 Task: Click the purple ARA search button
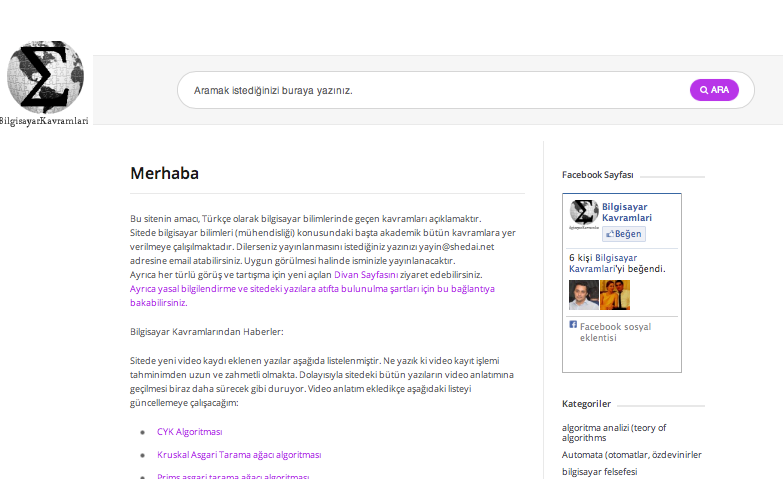(714, 90)
